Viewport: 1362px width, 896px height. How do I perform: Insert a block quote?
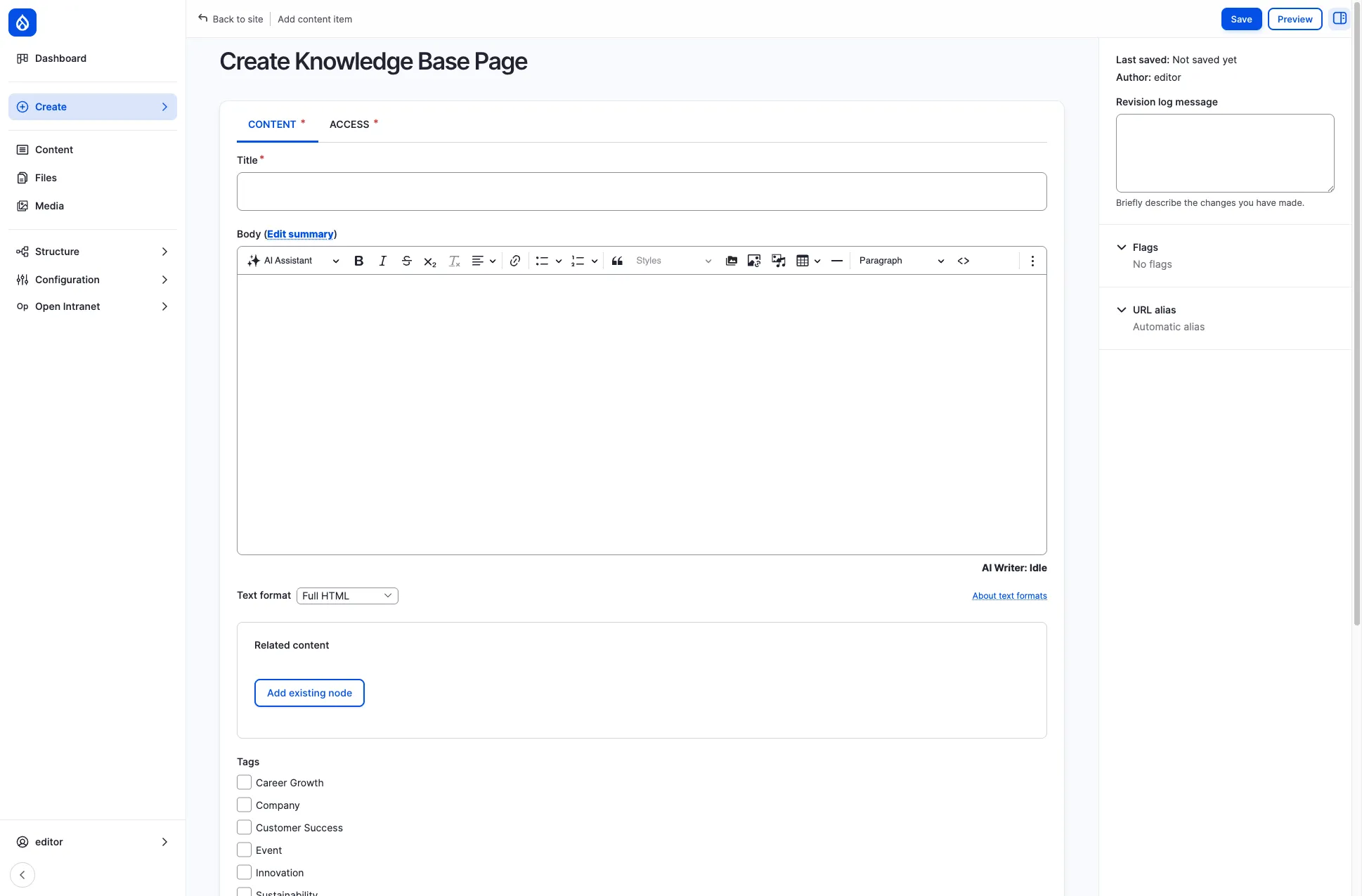pos(617,261)
